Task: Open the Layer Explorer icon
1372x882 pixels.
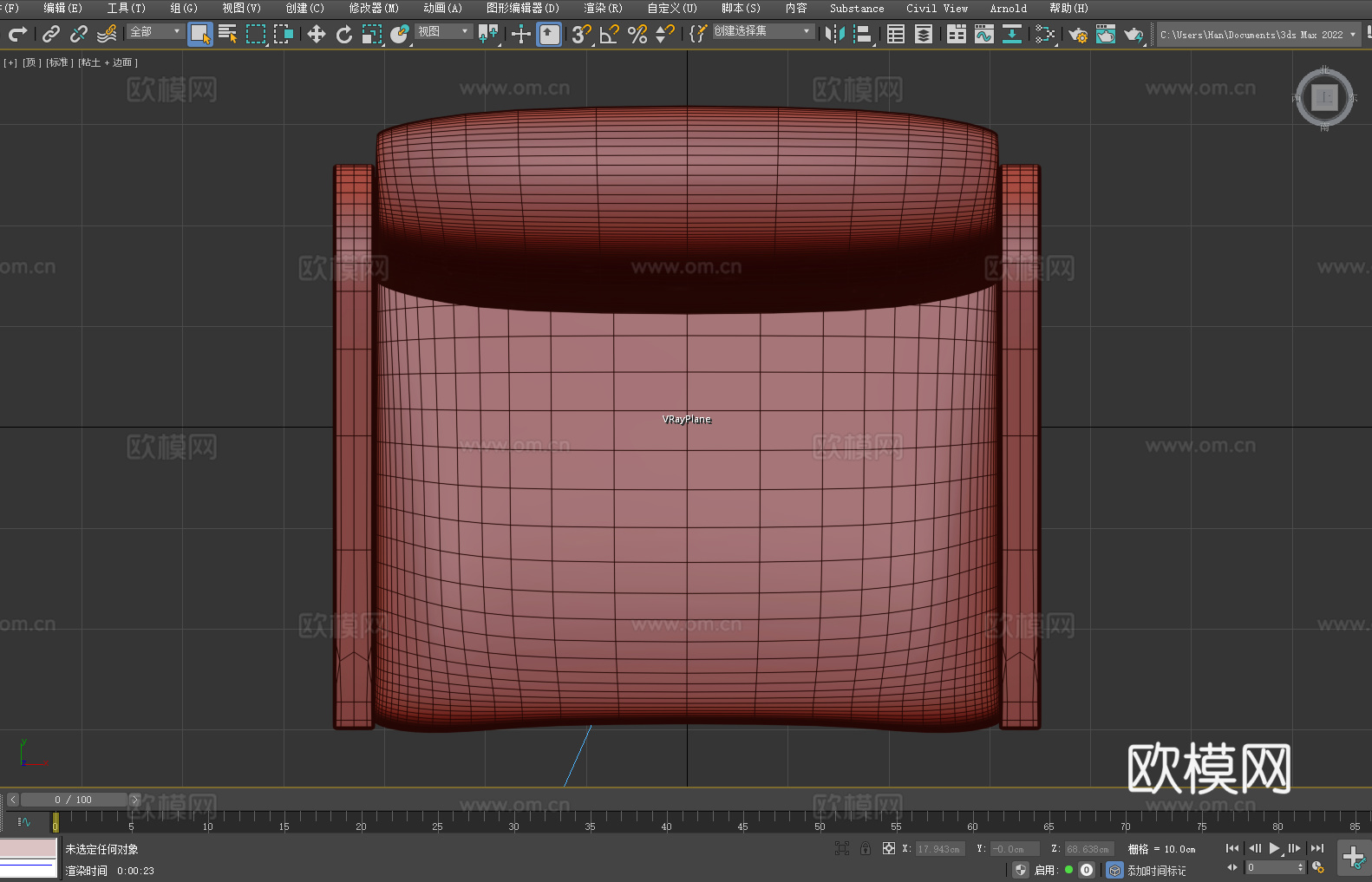Action: click(924, 34)
